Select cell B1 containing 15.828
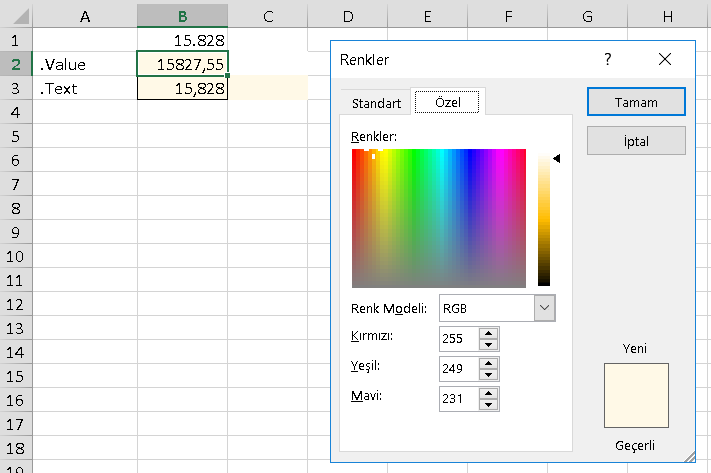 (182, 40)
